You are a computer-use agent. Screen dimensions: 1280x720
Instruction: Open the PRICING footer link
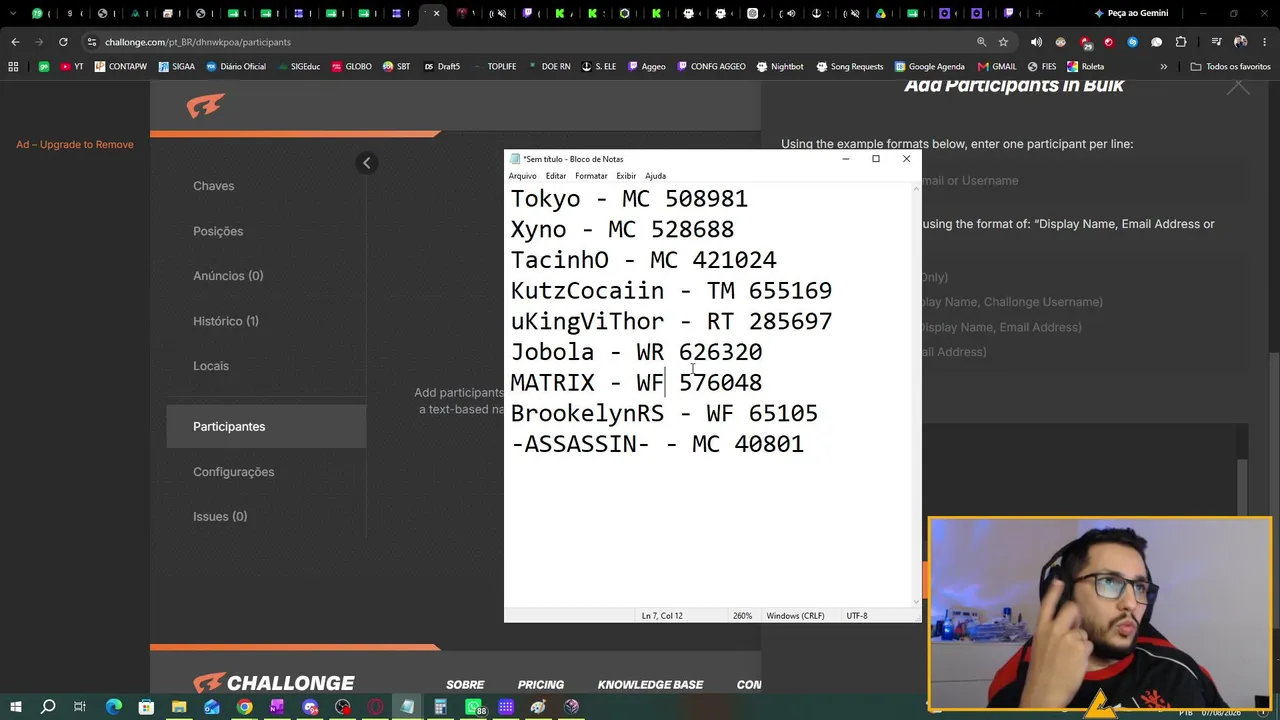click(x=541, y=685)
